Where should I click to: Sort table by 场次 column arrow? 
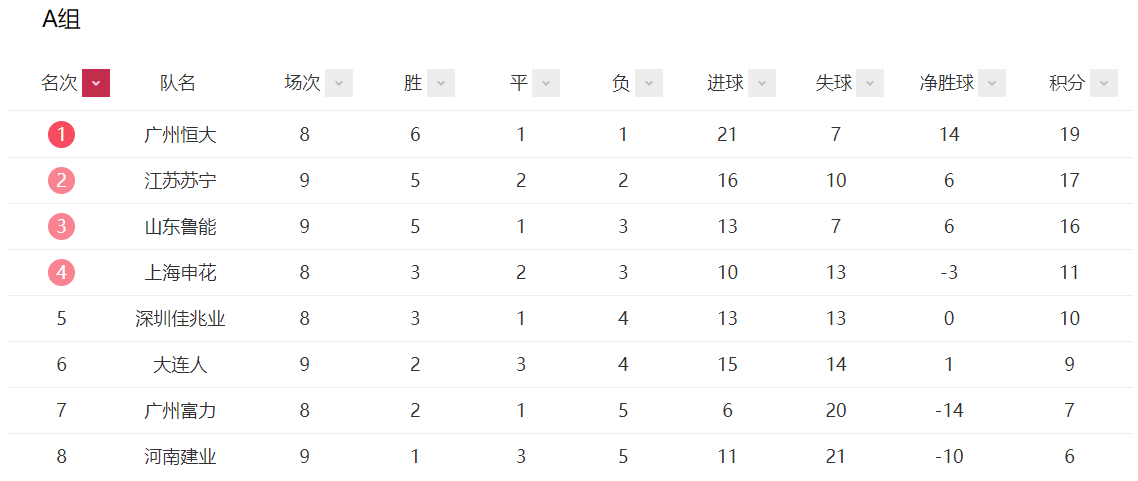[x=339, y=83]
